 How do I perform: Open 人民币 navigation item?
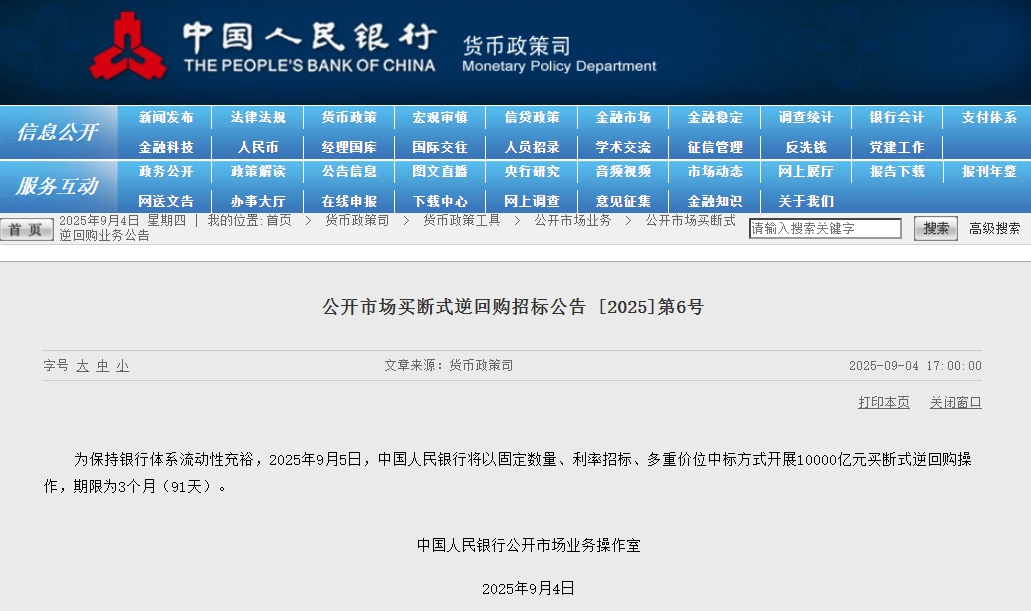(258, 147)
